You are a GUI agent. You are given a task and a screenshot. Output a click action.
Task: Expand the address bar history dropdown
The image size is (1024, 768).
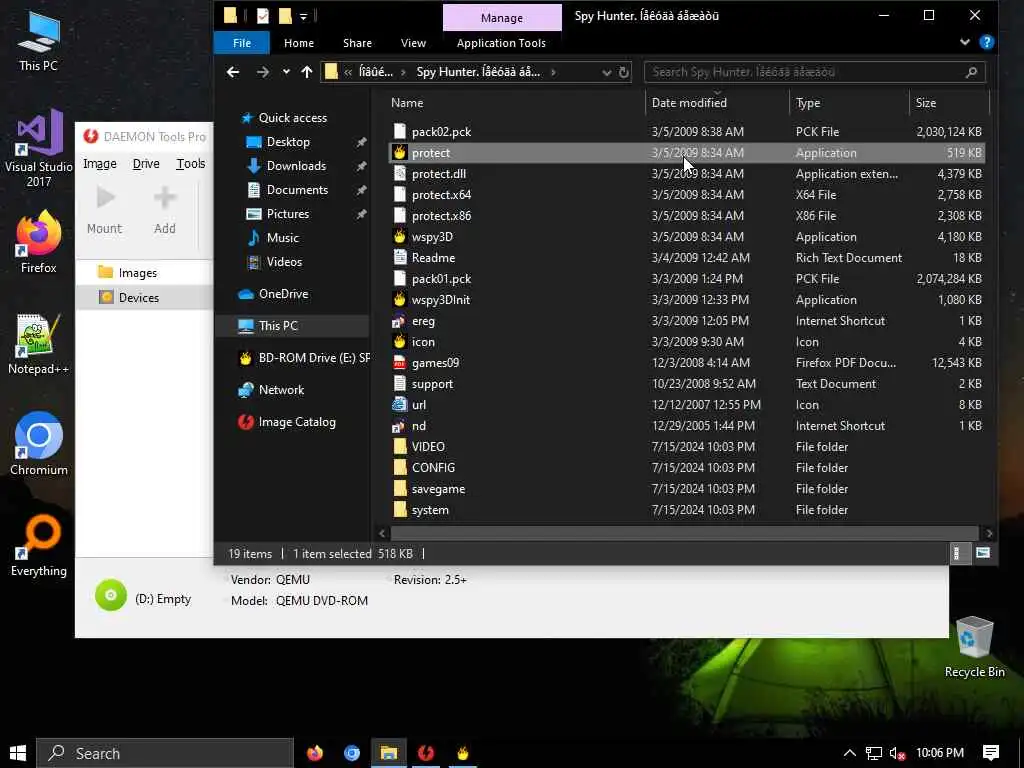[x=606, y=72]
